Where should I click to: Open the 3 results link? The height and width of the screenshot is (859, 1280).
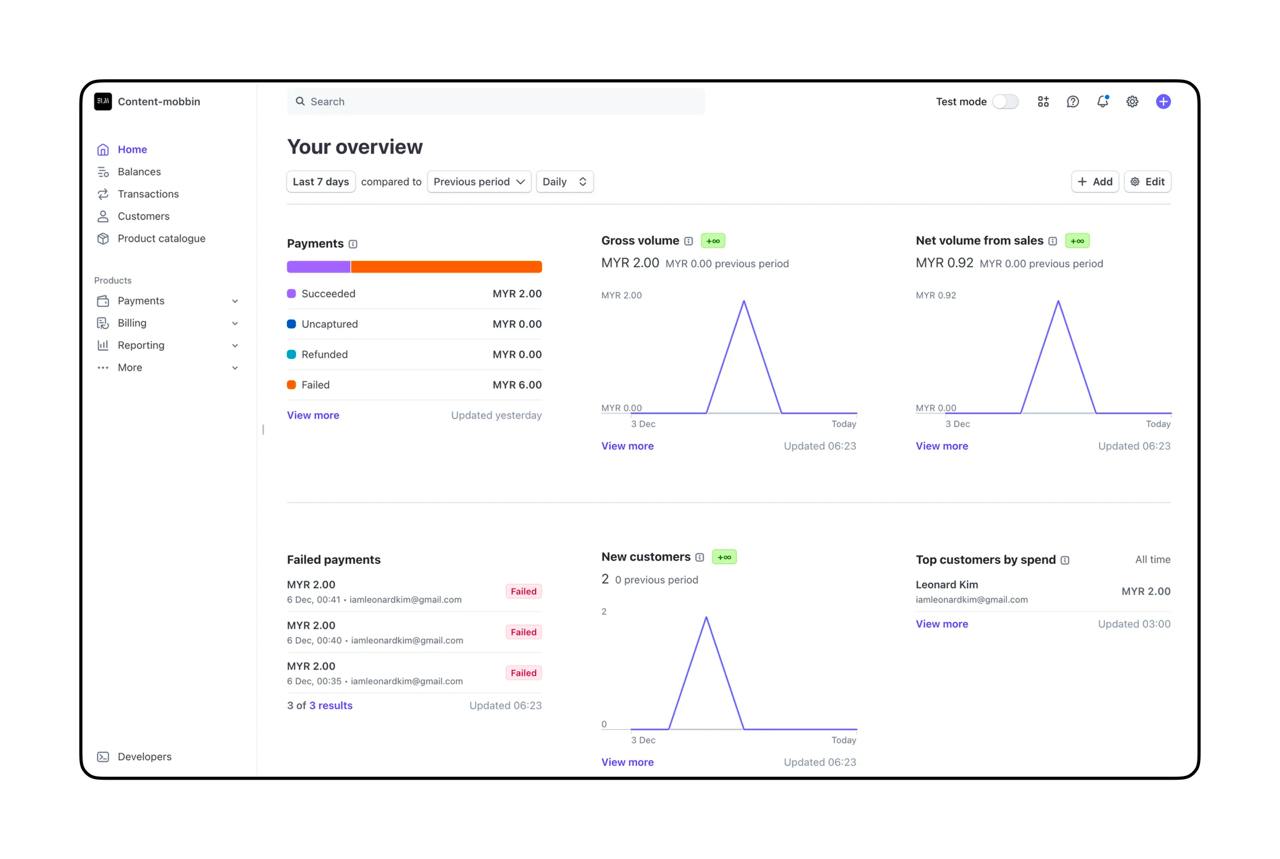pos(331,706)
